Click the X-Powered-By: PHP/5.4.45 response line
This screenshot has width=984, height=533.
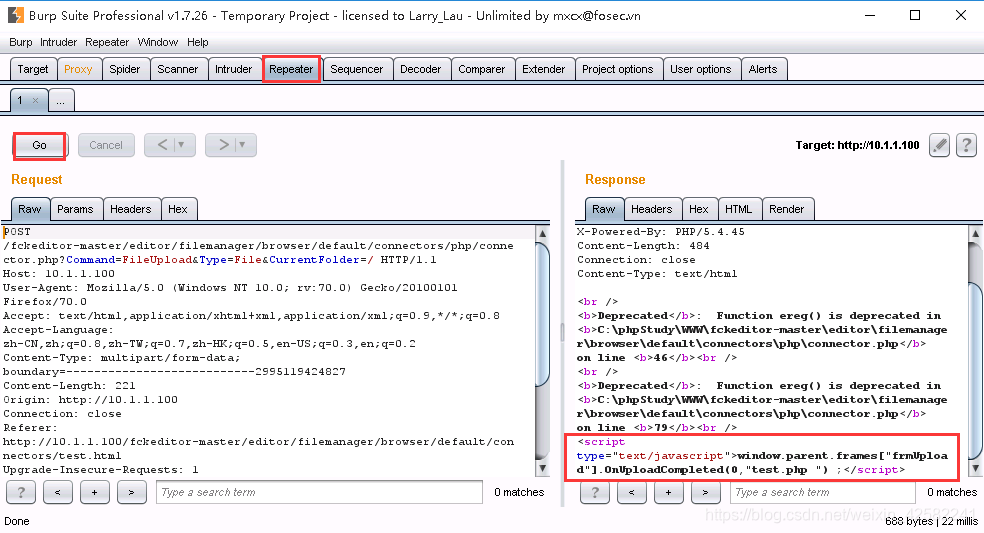coord(661,232)
